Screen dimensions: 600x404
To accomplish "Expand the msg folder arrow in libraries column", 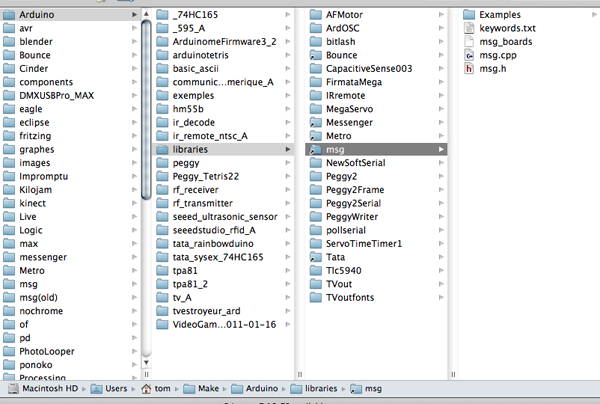I will pyautogui.click(x=441, y=149).
